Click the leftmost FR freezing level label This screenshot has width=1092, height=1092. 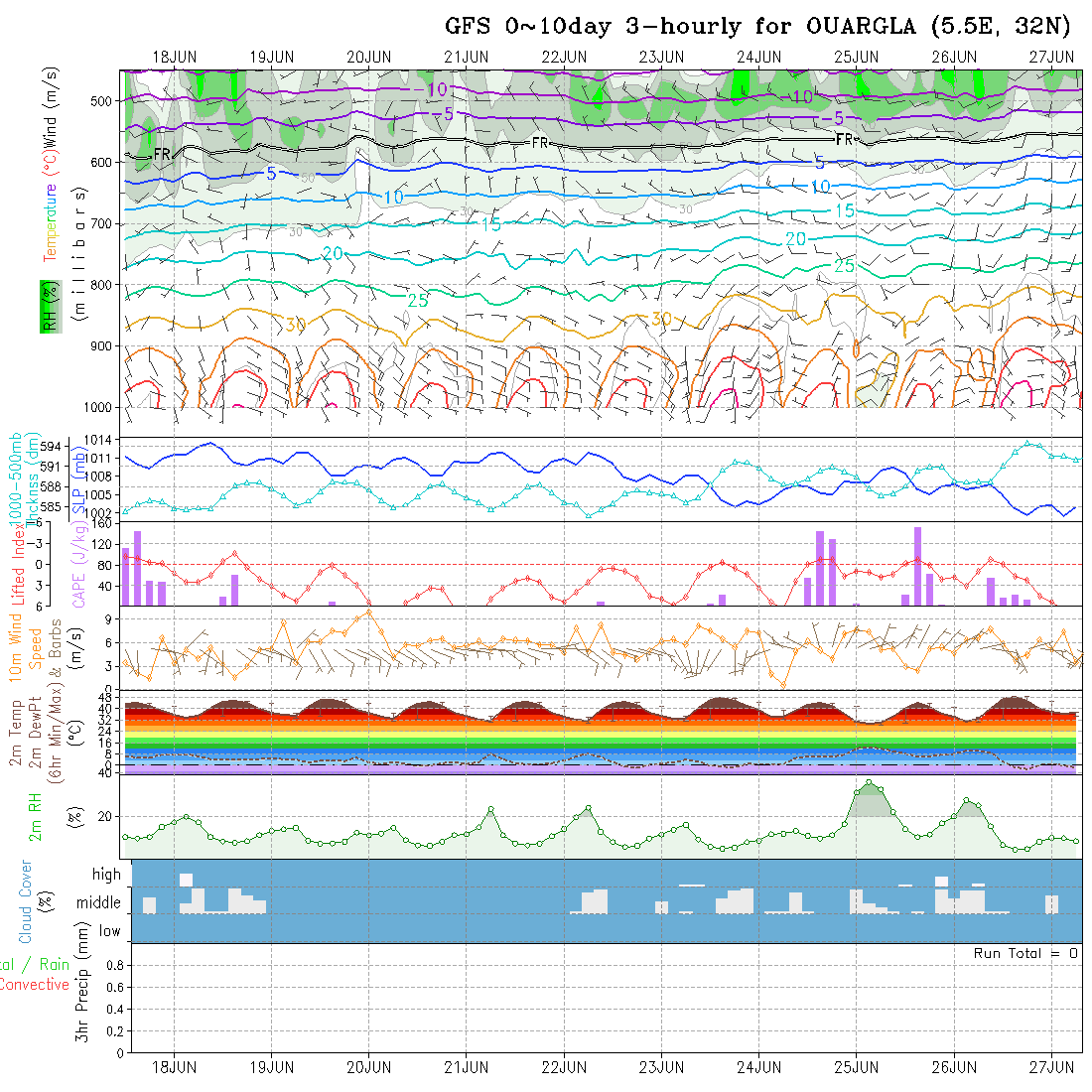tap(163, 154)
